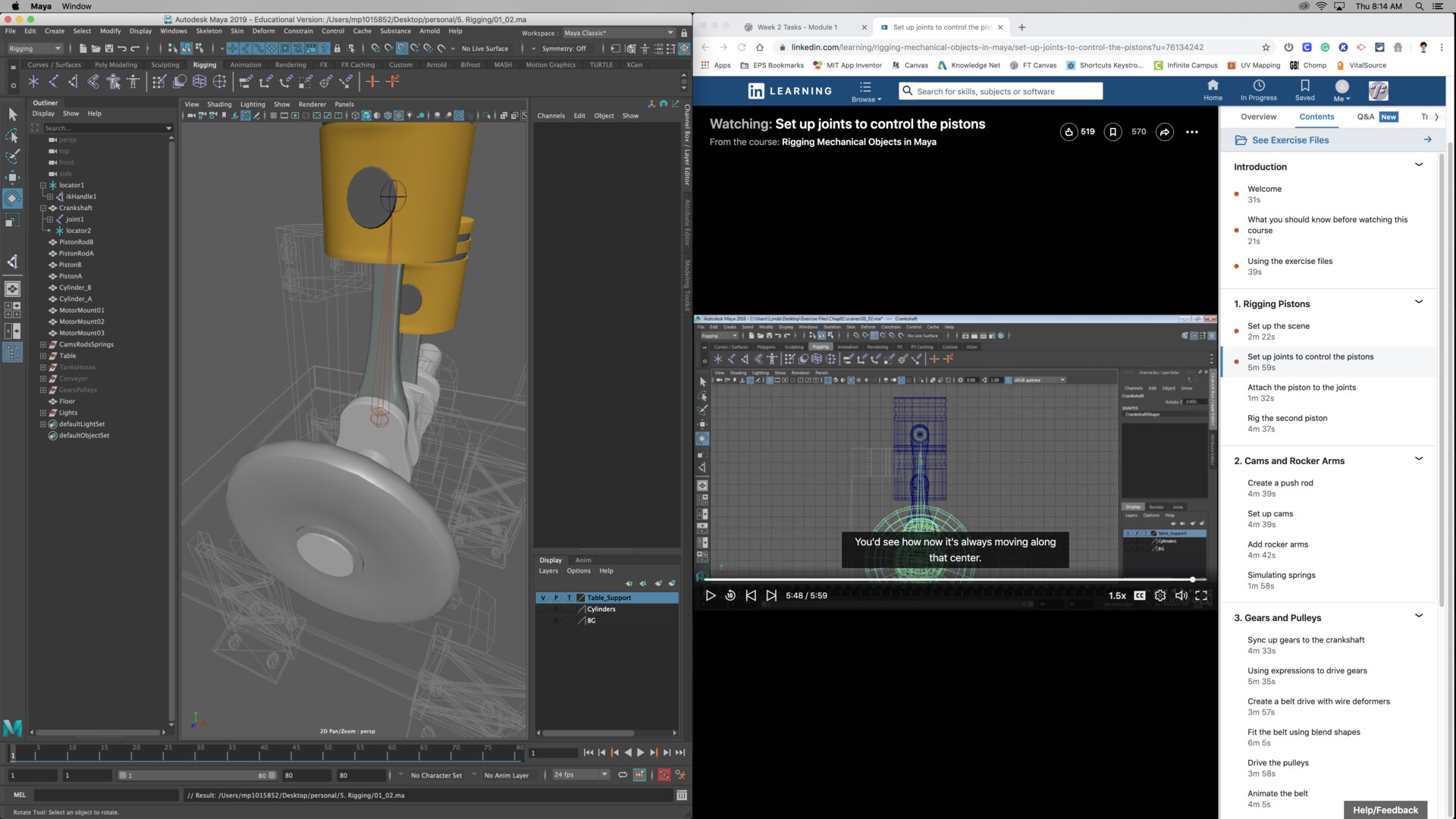Activate the Lasso Select tool
Image resolution: width=1456 pixels, height=819 pixels.
pos(12,136)
